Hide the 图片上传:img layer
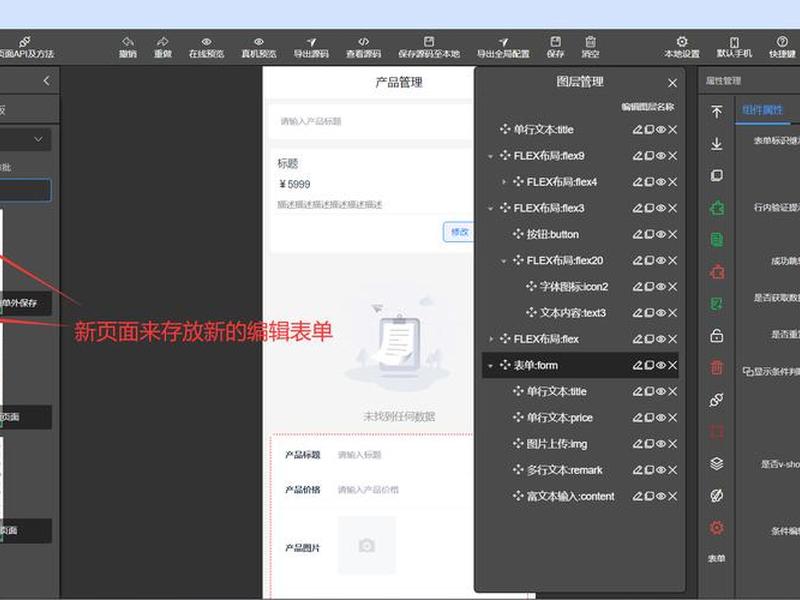Viewport: 800px width, 600px height. (661, 444)
